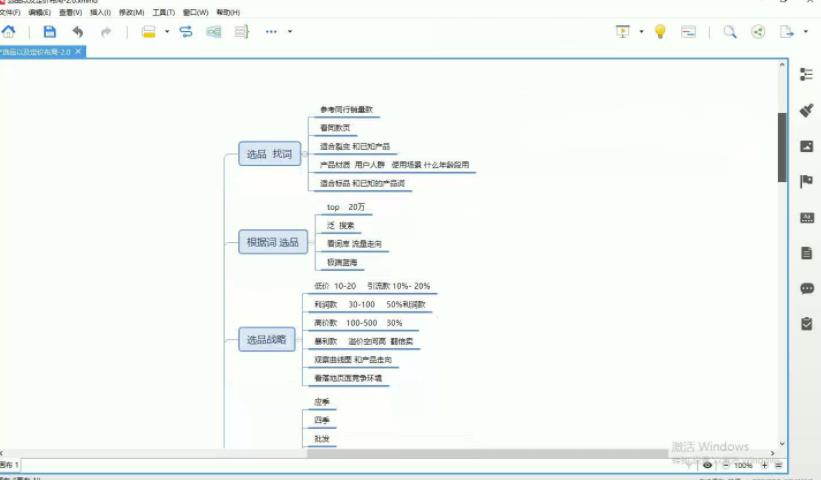This screenshot has width=821, height=480.
Task: Expand the export dropdown arrow
Action: coord(804,32)
